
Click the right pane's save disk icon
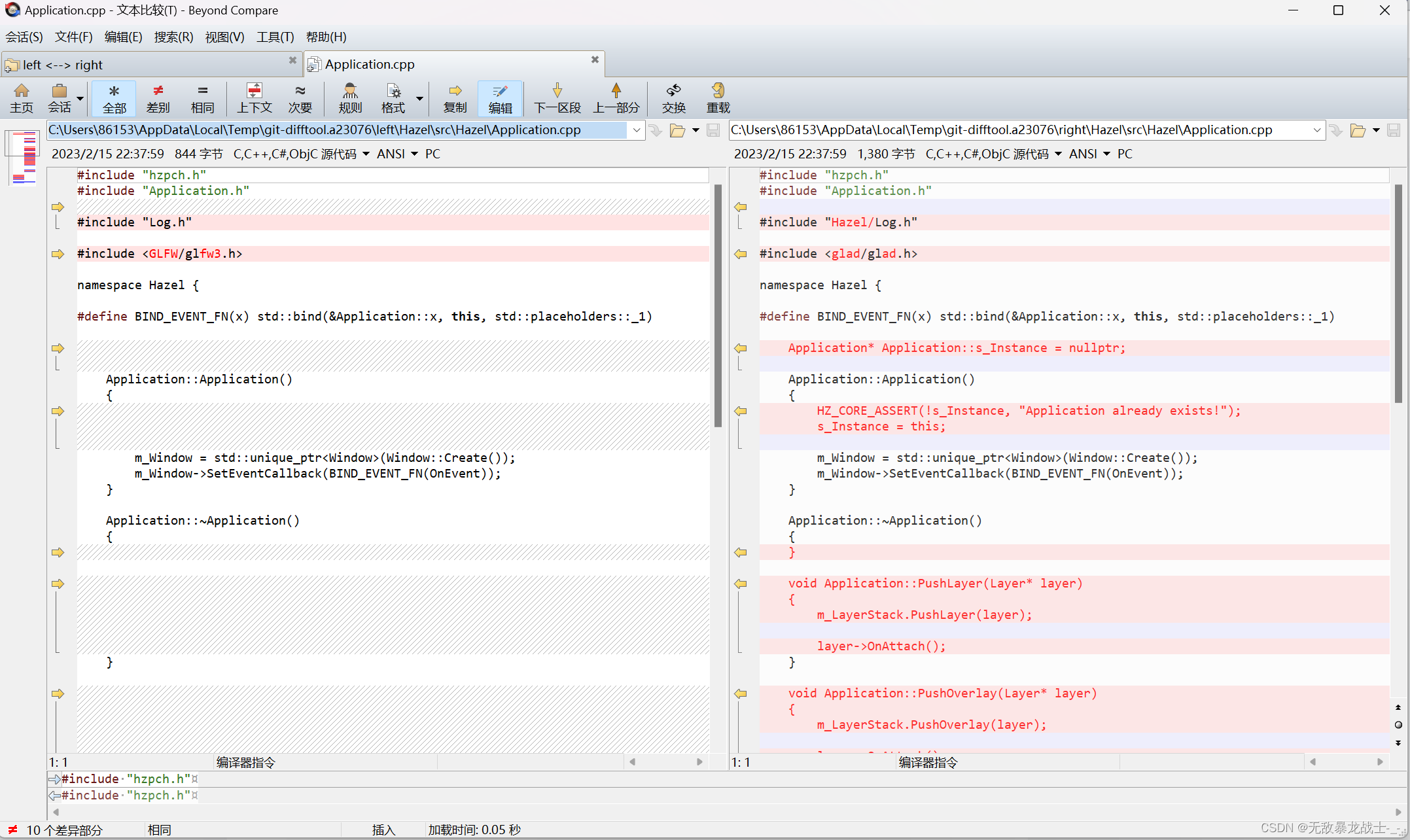click(1394, 131)
